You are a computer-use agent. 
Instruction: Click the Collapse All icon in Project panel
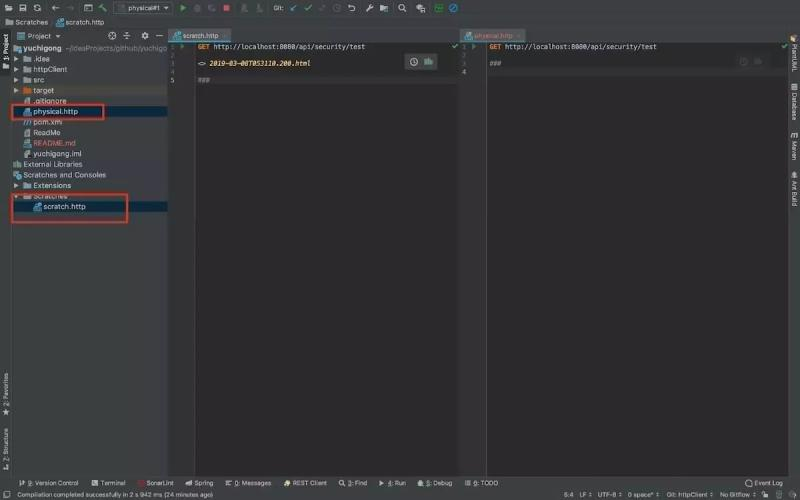(x=127, y=36)
